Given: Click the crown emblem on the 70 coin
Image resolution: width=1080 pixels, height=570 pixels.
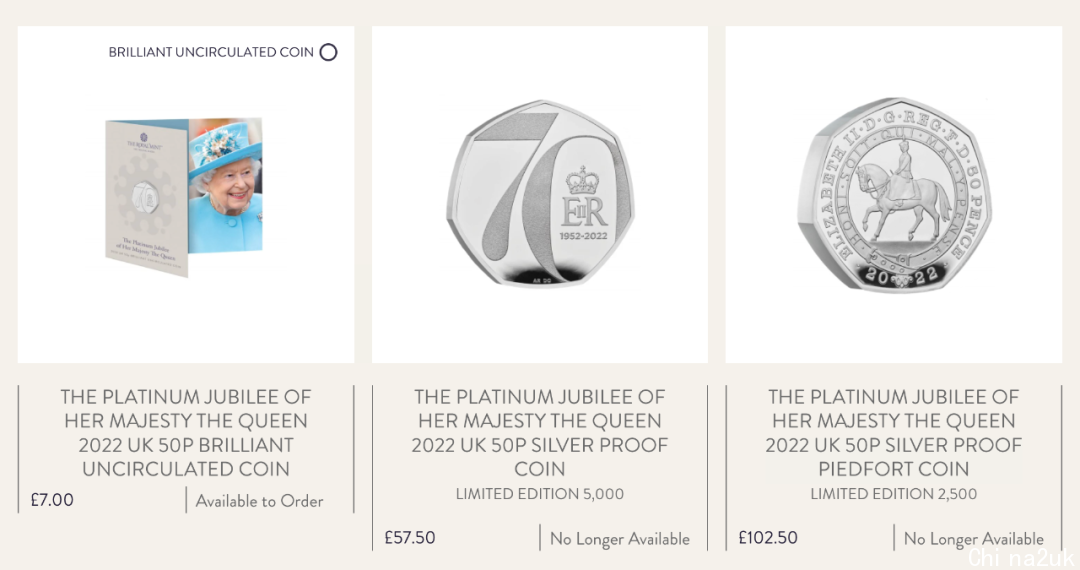Looking at the screenshot, I should point(583,180).
